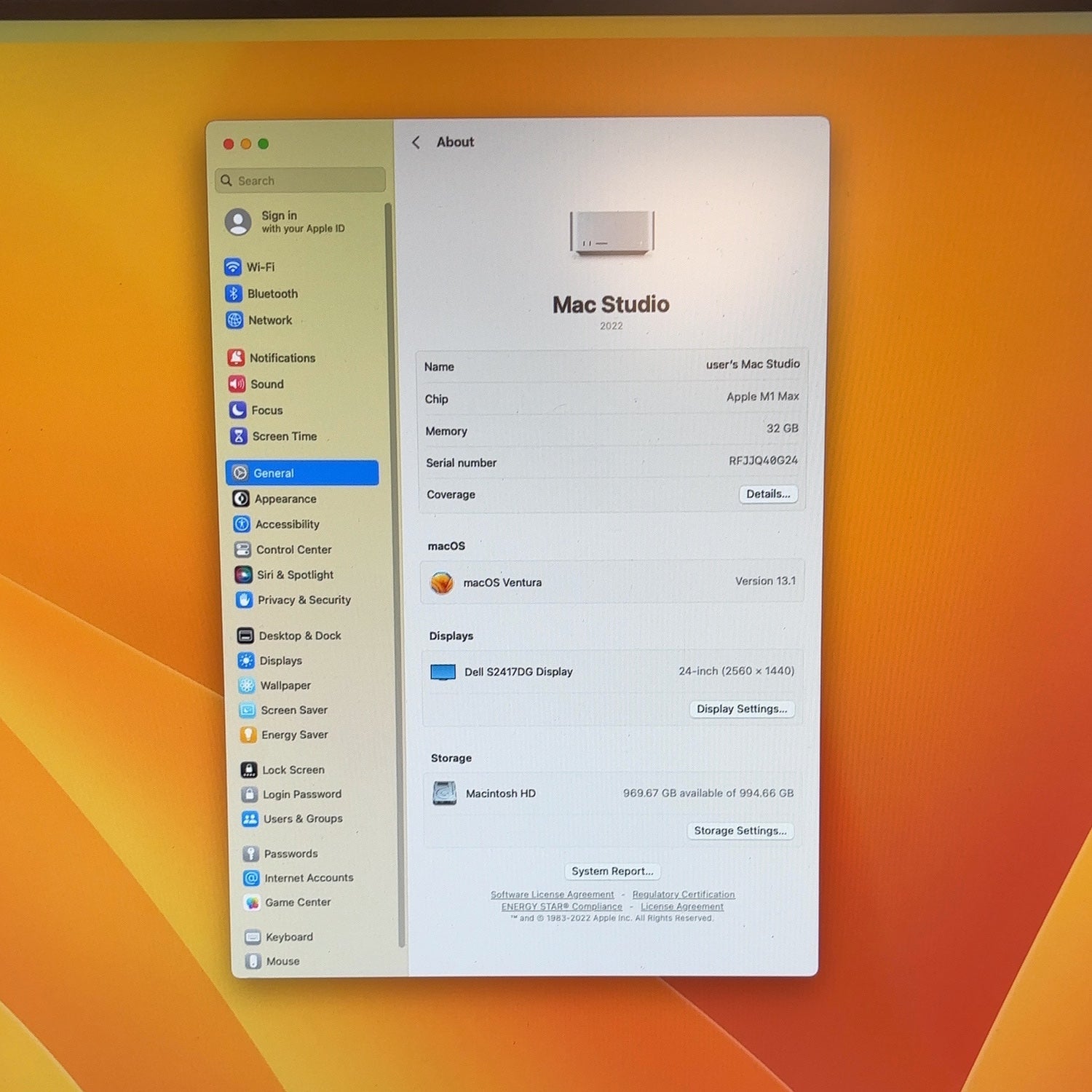This screenshot has height=1092, width=1092.
Task: Select the Energy Saver bulb icon
Action: click(248, 735)
